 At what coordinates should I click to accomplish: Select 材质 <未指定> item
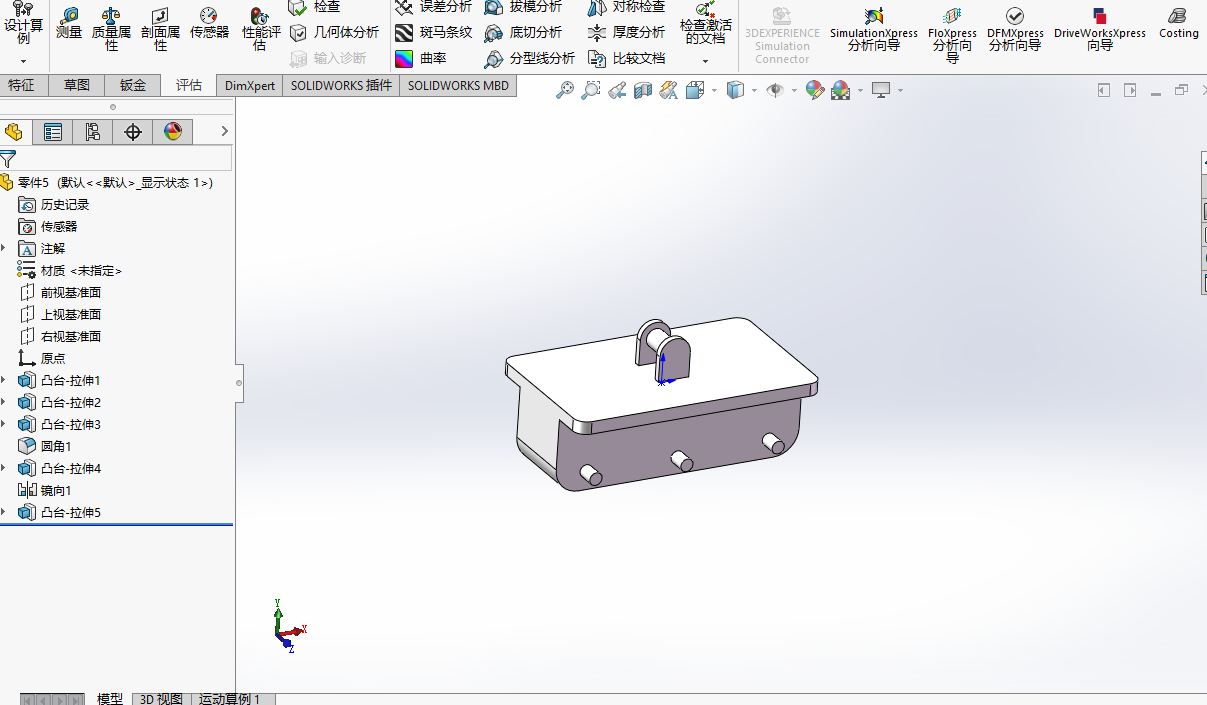[x=70, y=270]
